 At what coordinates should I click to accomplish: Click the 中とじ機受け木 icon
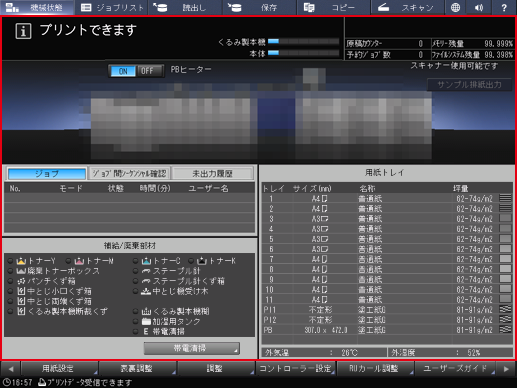click(146, 291)
